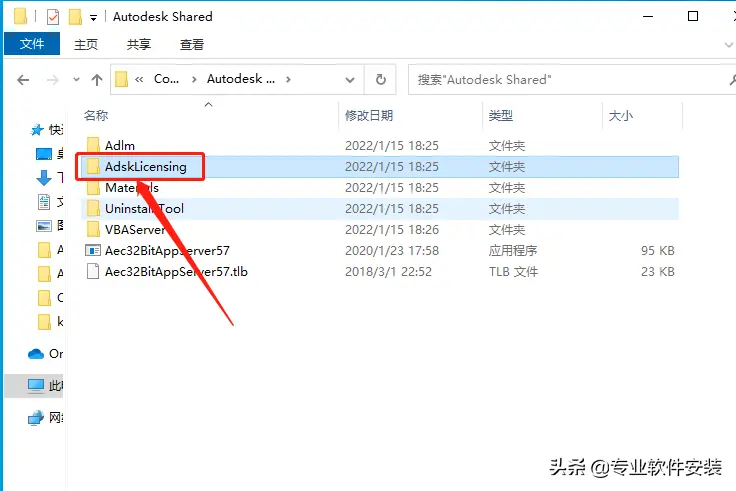Select the Adlm folder
736x491 pixels.
point(380,146)
